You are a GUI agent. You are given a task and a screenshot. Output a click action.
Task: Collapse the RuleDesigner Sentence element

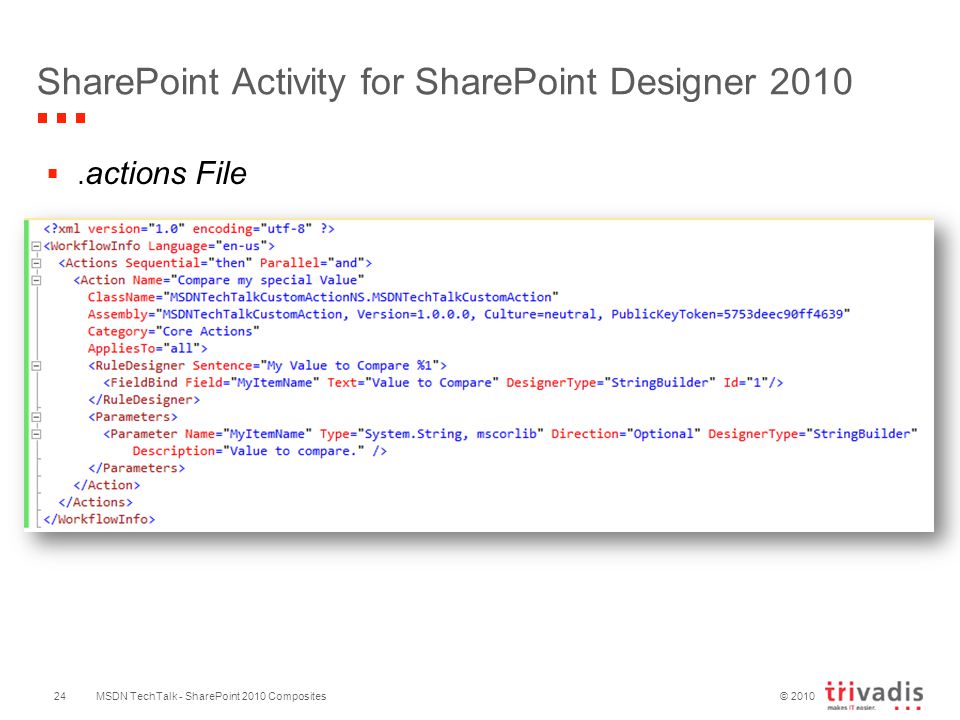pyautogui.click(x=36, y=366)
